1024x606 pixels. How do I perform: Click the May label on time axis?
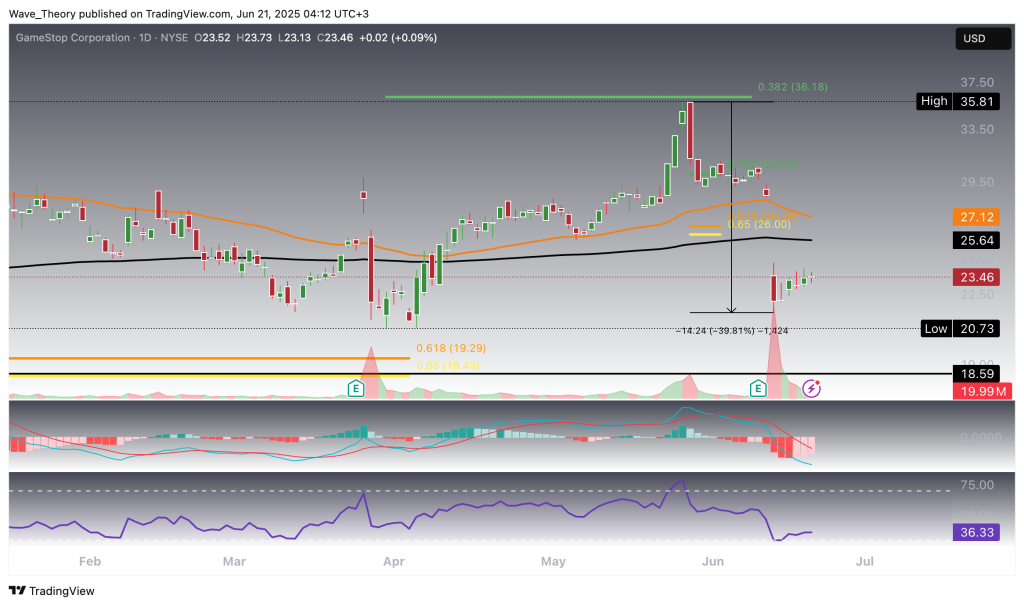(553, 561)
